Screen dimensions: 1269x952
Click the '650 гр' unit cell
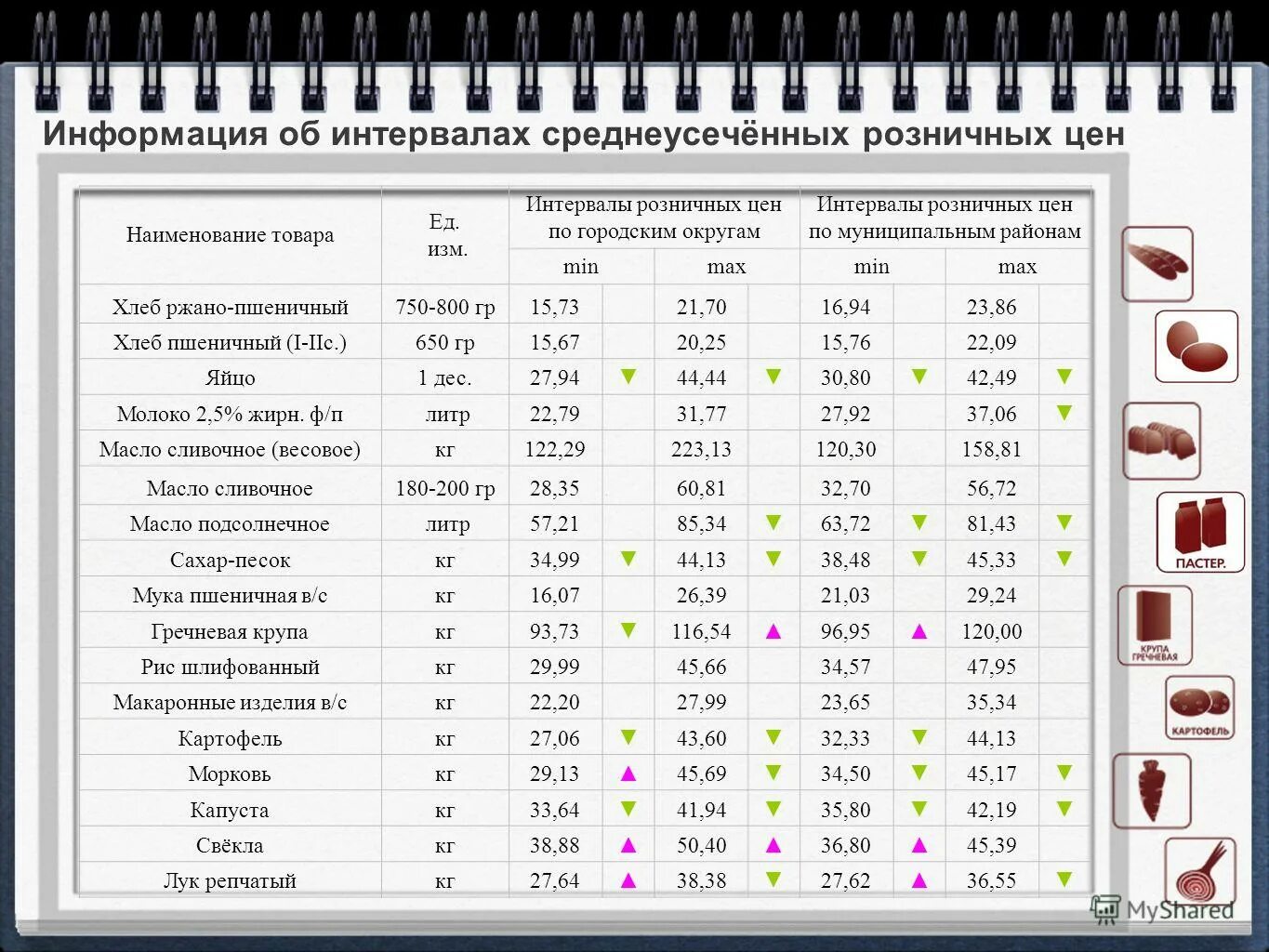(x=445, y=342)
